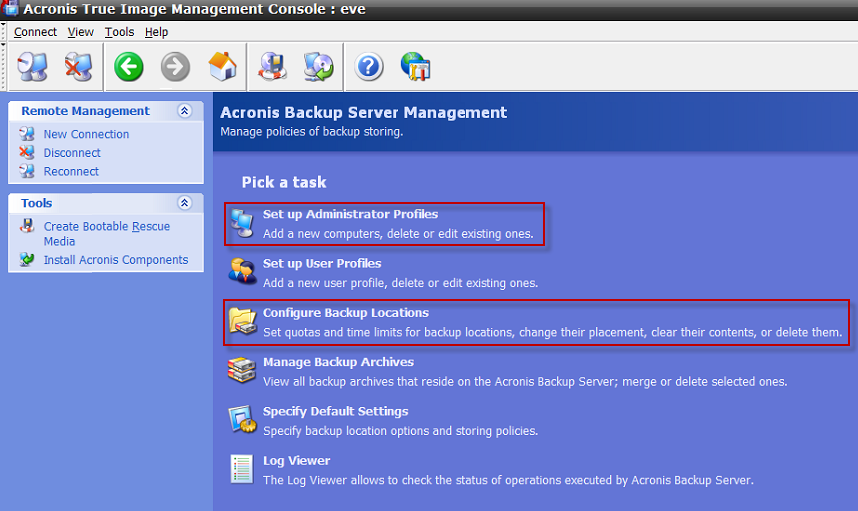This screenshot has height=511, width=858.
Task: Click the Disconnect link
Action: (72, 153)
